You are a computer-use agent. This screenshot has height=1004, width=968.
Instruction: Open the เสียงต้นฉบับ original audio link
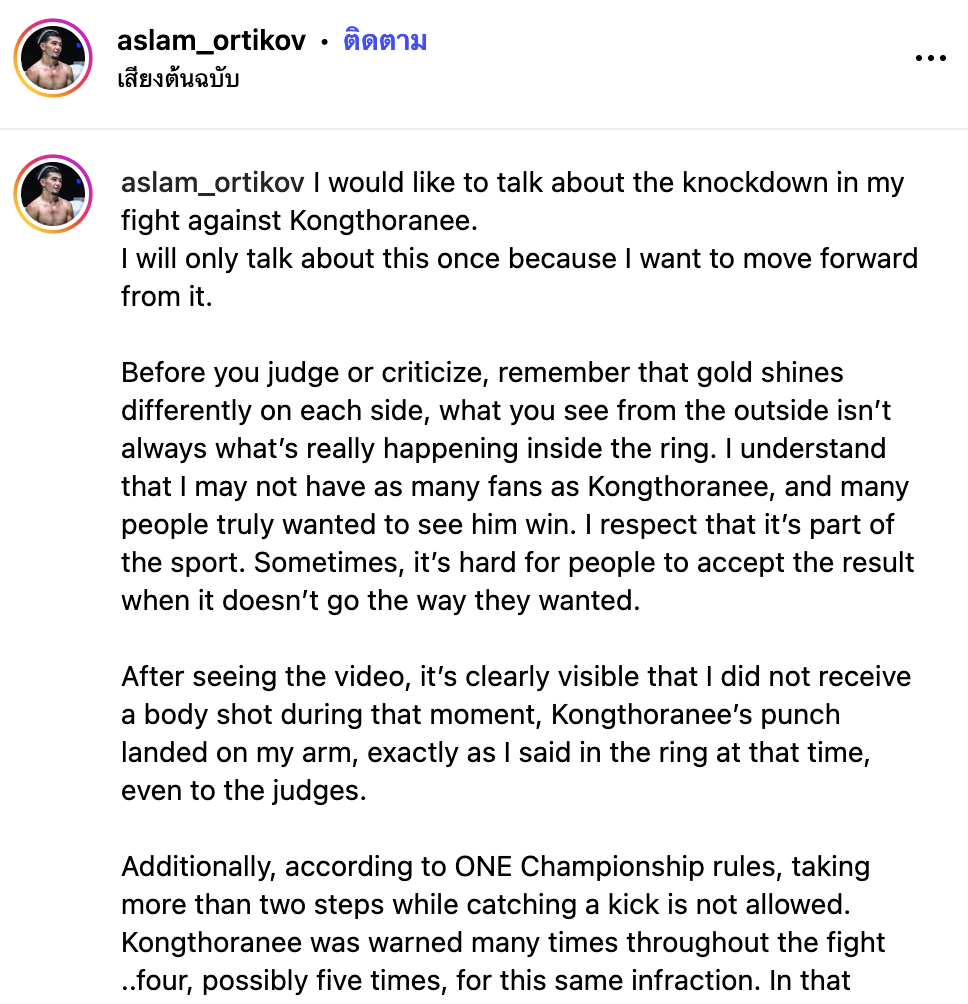[178, 79]
